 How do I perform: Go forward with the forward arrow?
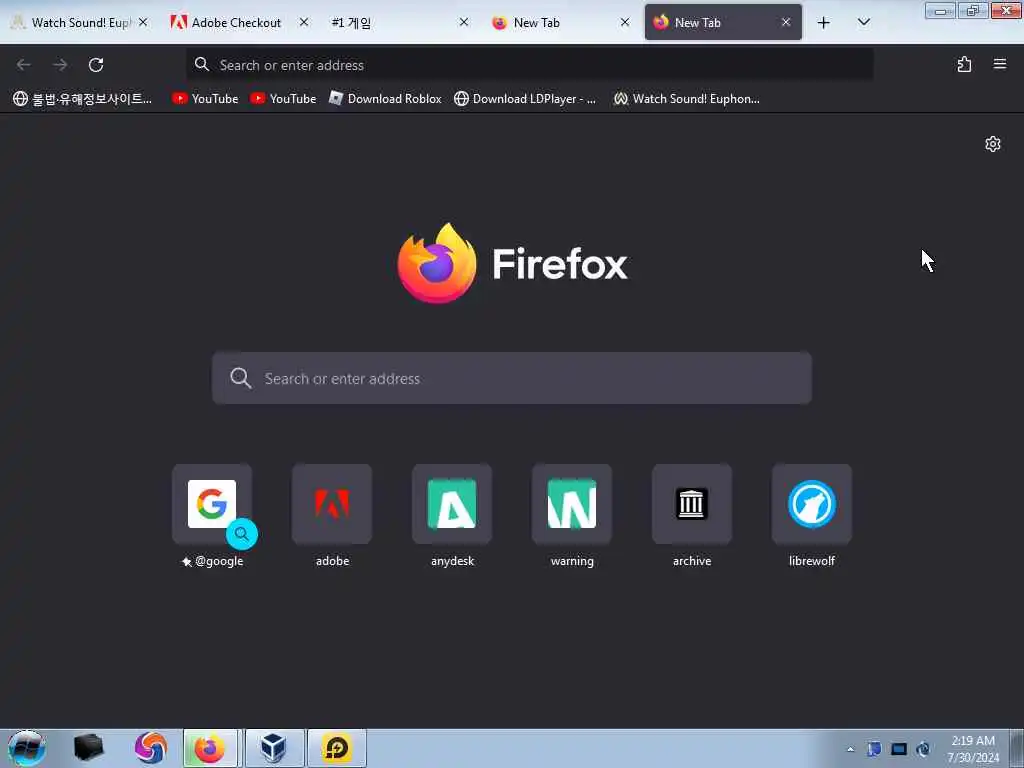pyautogui.click(x=60, y=65)
